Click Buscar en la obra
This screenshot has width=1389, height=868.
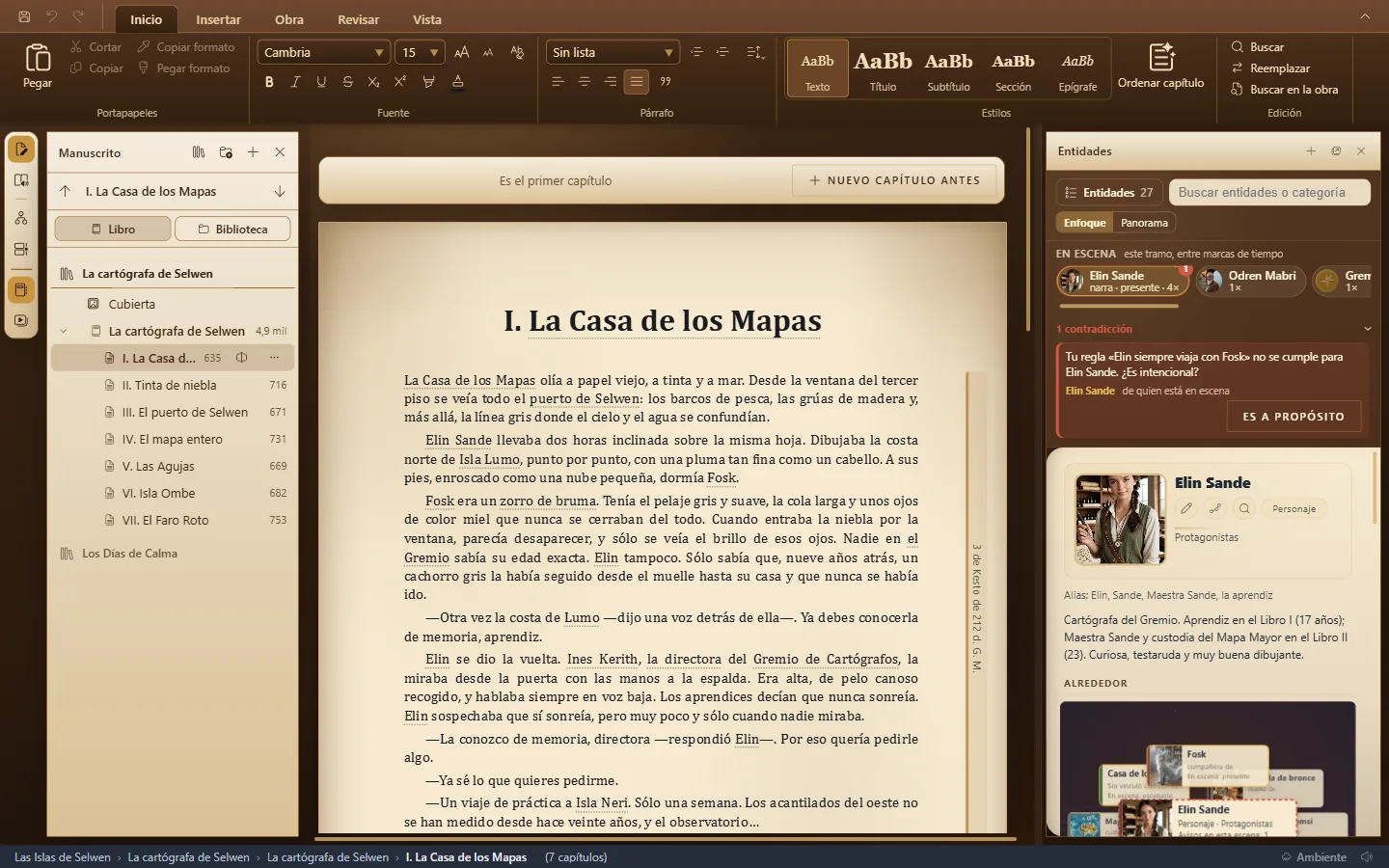pyautogui.click(x=1284, y=90)
